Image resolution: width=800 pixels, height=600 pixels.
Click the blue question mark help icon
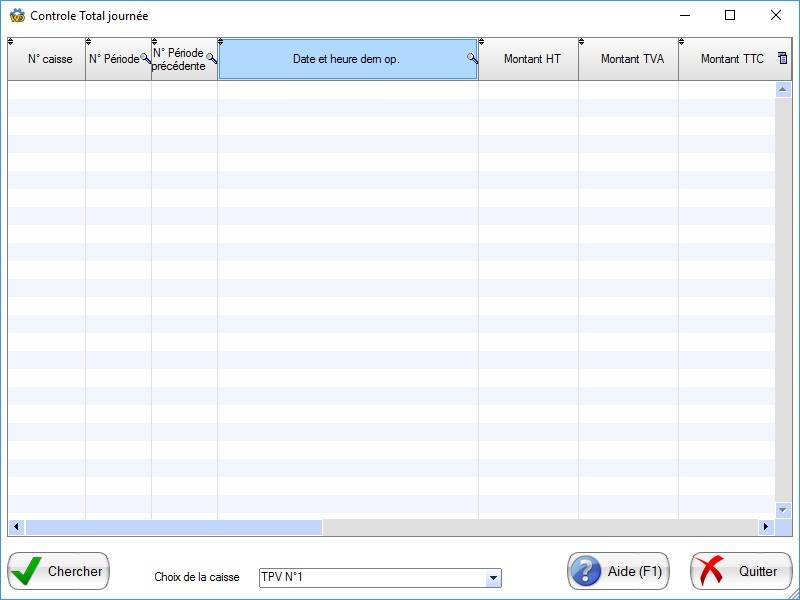point(587,571)
